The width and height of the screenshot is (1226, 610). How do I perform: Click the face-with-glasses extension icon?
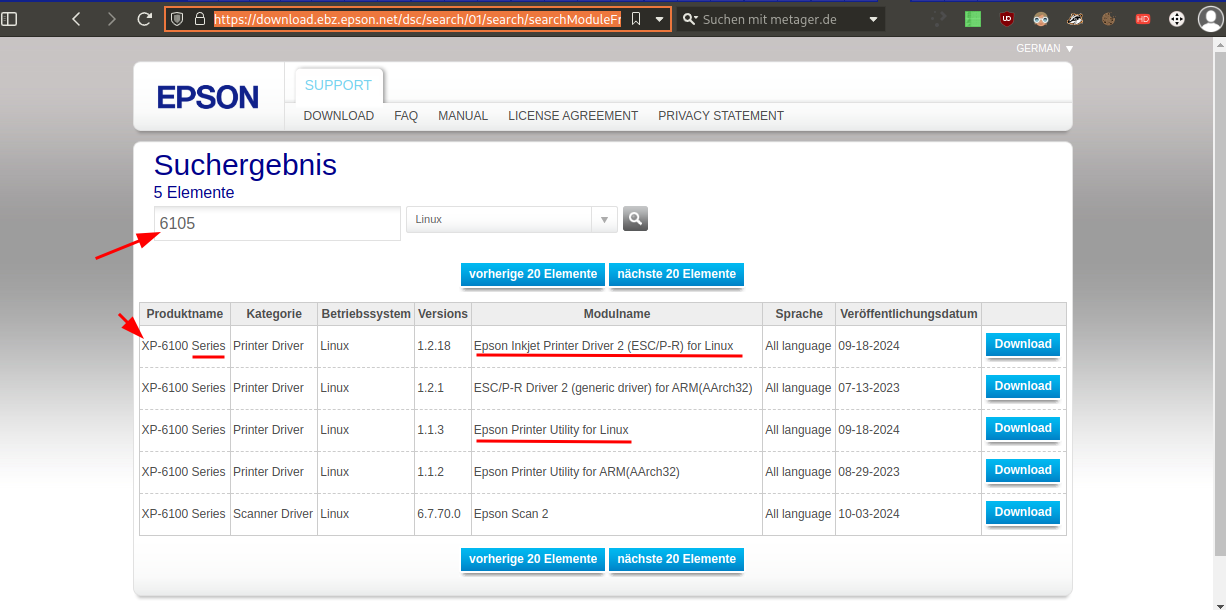pyautogui.click(x=1041, y=19)
